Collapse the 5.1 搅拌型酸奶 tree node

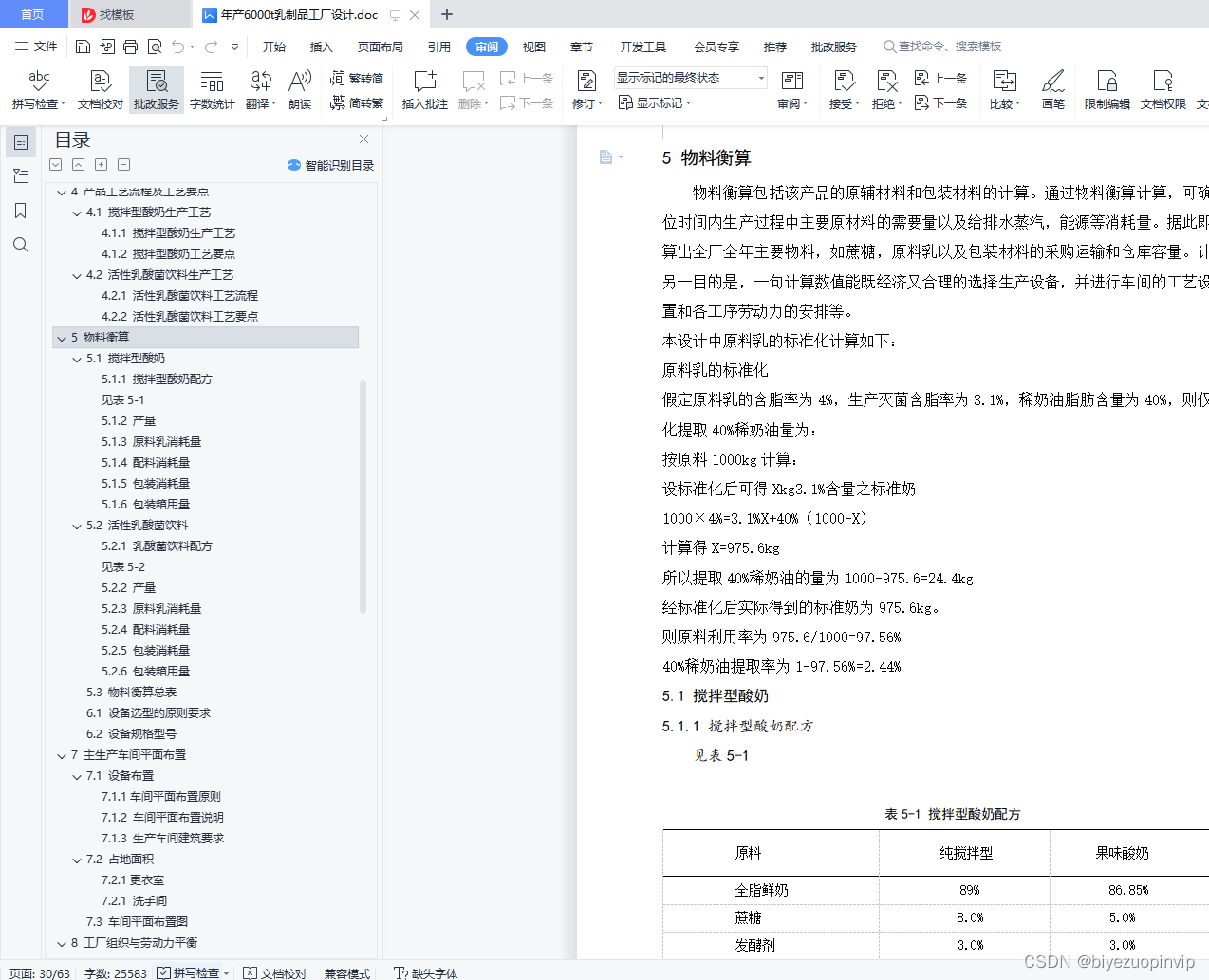[x=77, y=359]
